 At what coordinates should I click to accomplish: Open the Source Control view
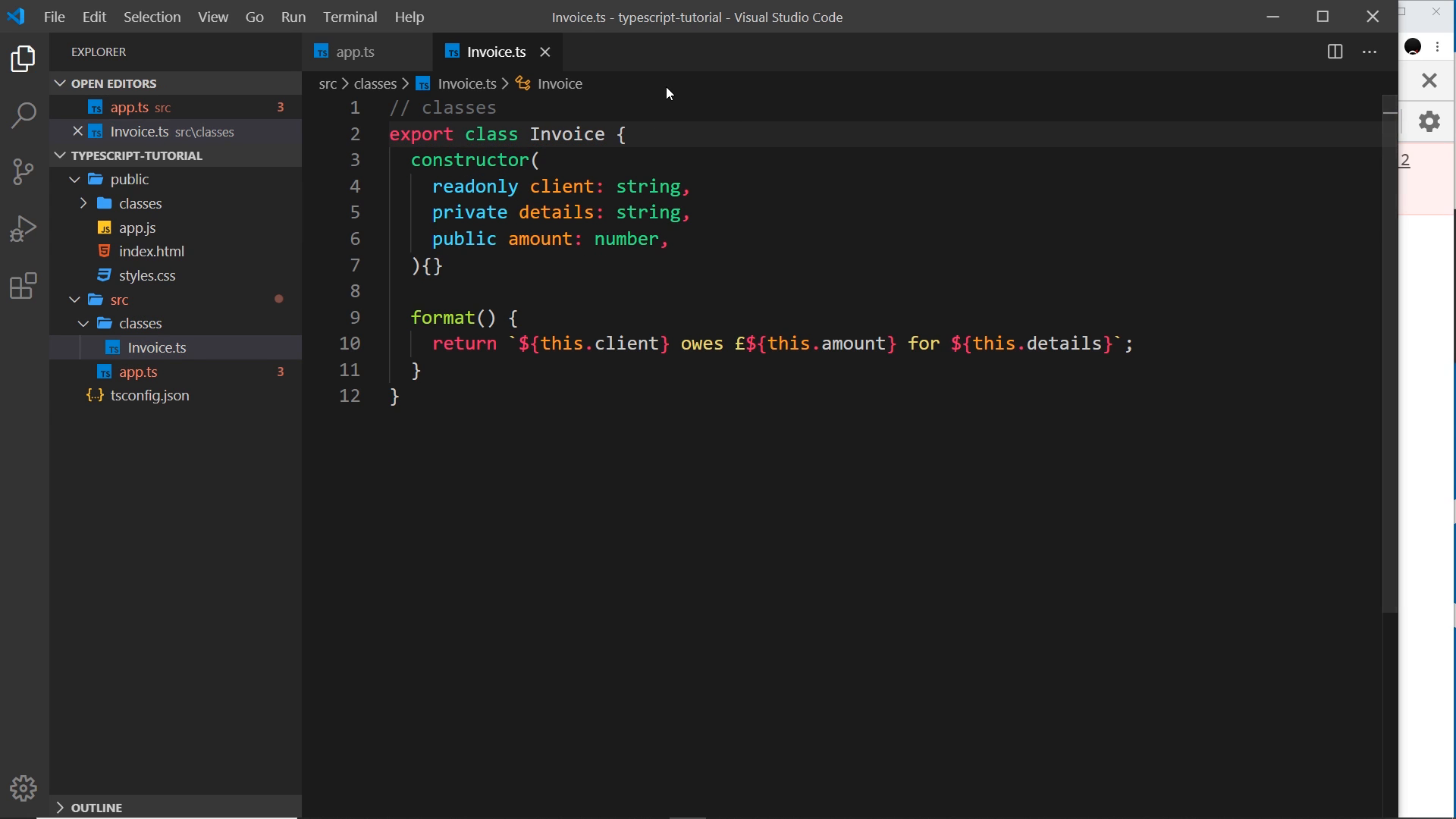point(24,171)
